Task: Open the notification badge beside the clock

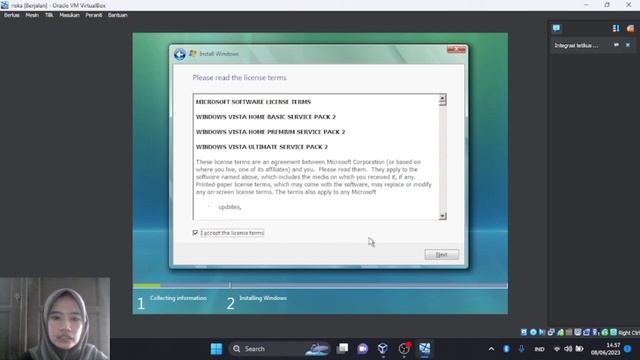Action: tap(628, 349)
